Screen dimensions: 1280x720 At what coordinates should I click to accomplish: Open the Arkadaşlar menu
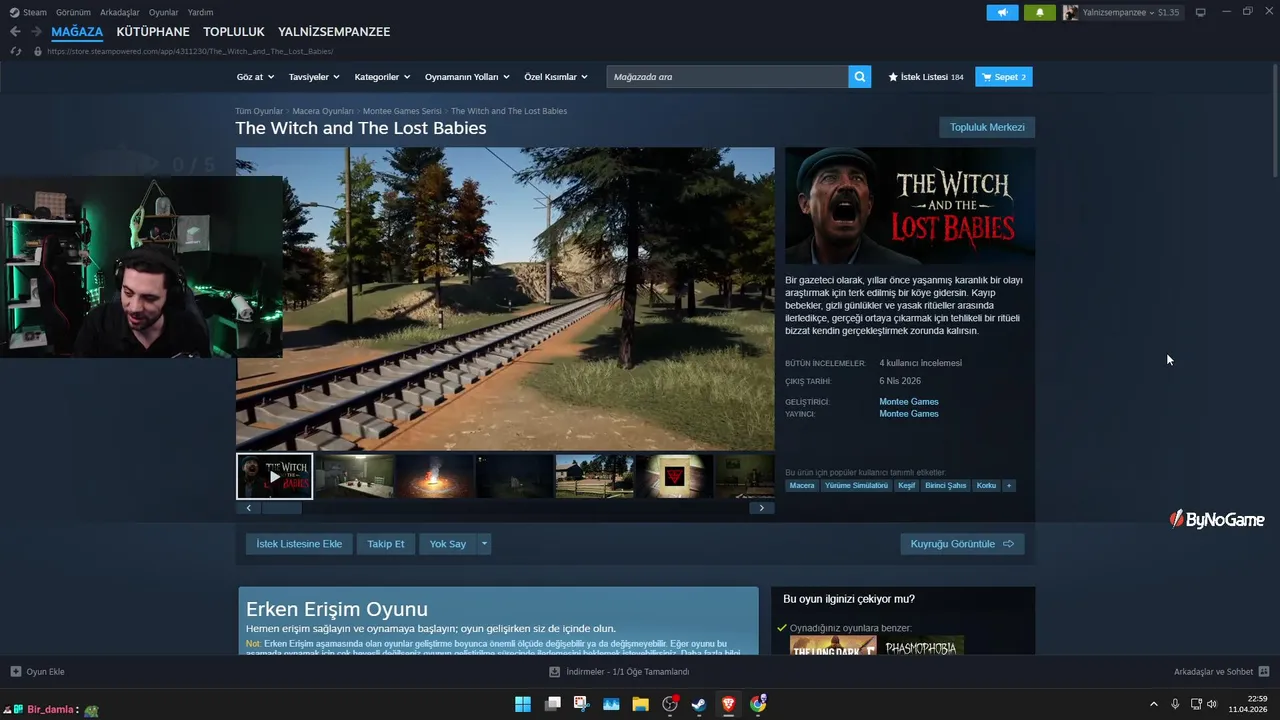pos(120,12)
